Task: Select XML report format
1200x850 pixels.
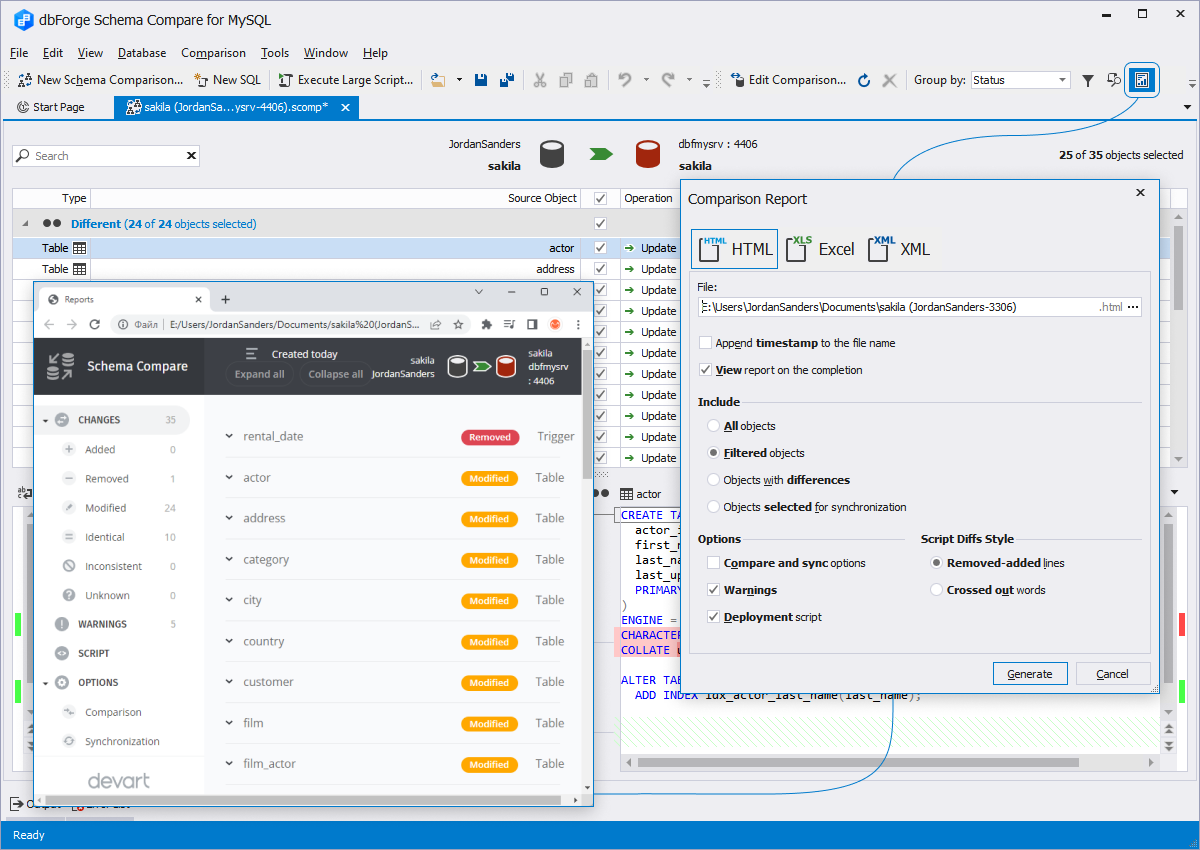Action: coord(899,249)
